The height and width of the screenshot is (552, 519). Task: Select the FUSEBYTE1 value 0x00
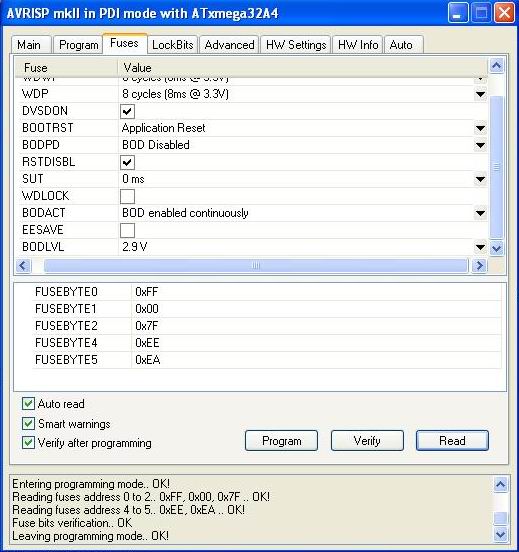point(147,309)
